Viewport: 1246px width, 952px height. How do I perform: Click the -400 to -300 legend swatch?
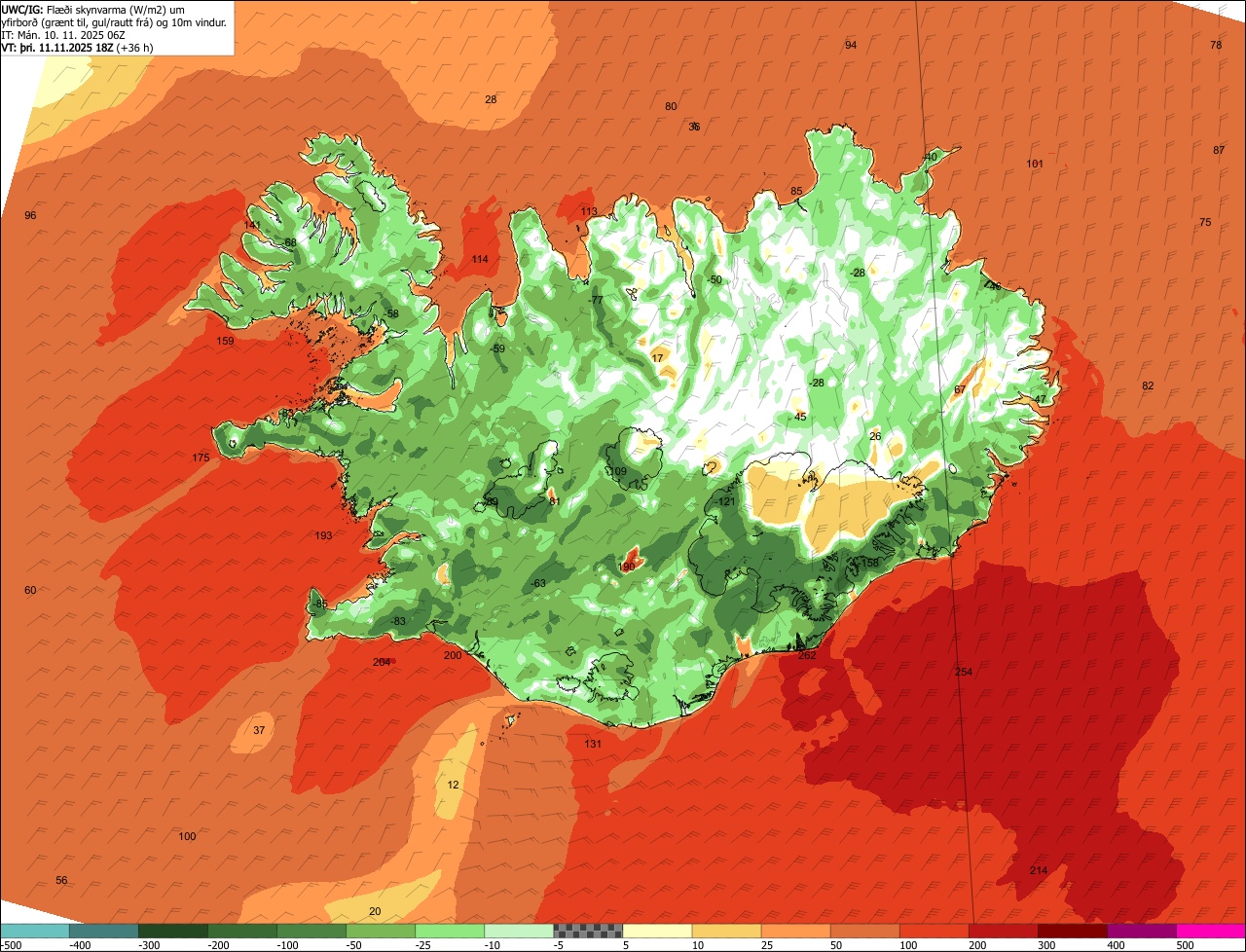coord(104,930)
